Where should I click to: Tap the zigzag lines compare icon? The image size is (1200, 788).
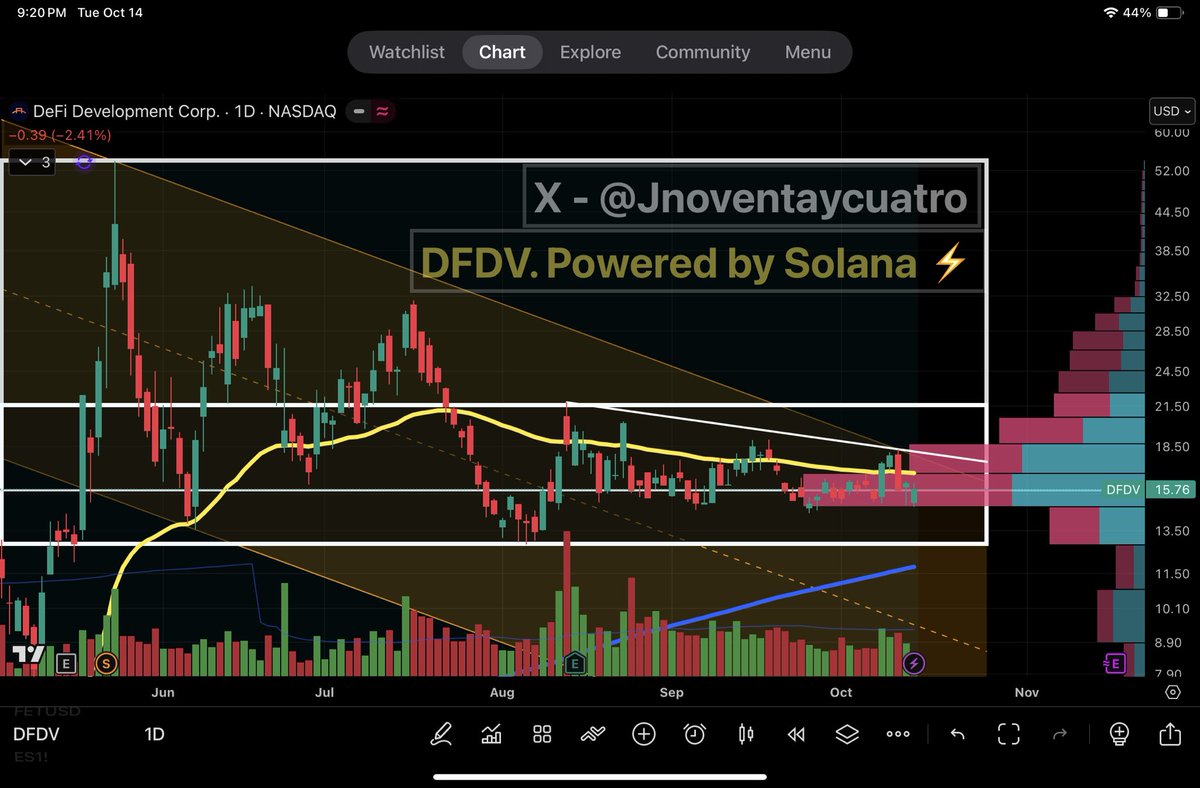[593, 734]
